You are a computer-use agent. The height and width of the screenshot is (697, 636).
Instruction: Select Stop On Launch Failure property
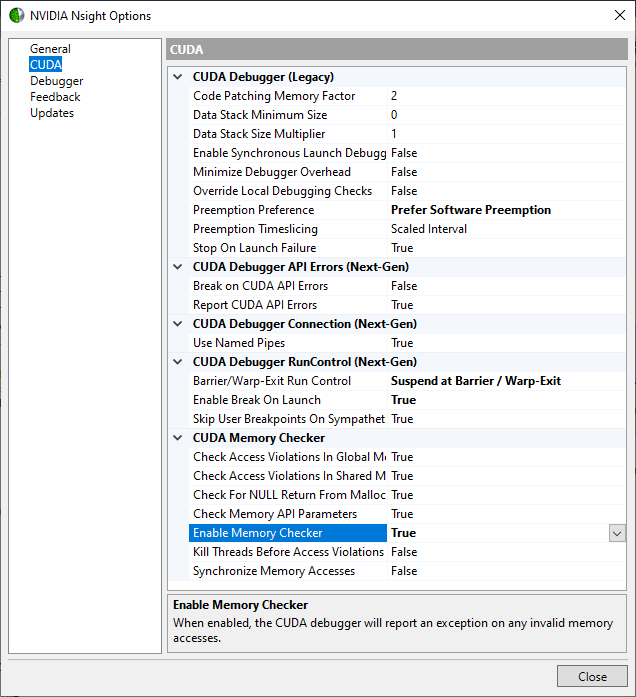[288, 248]
